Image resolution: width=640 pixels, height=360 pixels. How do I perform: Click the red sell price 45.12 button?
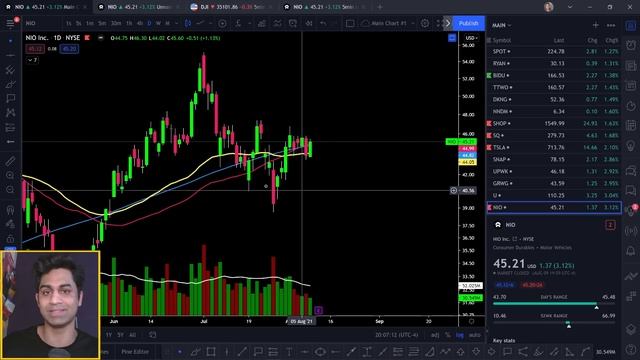click(x=35, y=49)
